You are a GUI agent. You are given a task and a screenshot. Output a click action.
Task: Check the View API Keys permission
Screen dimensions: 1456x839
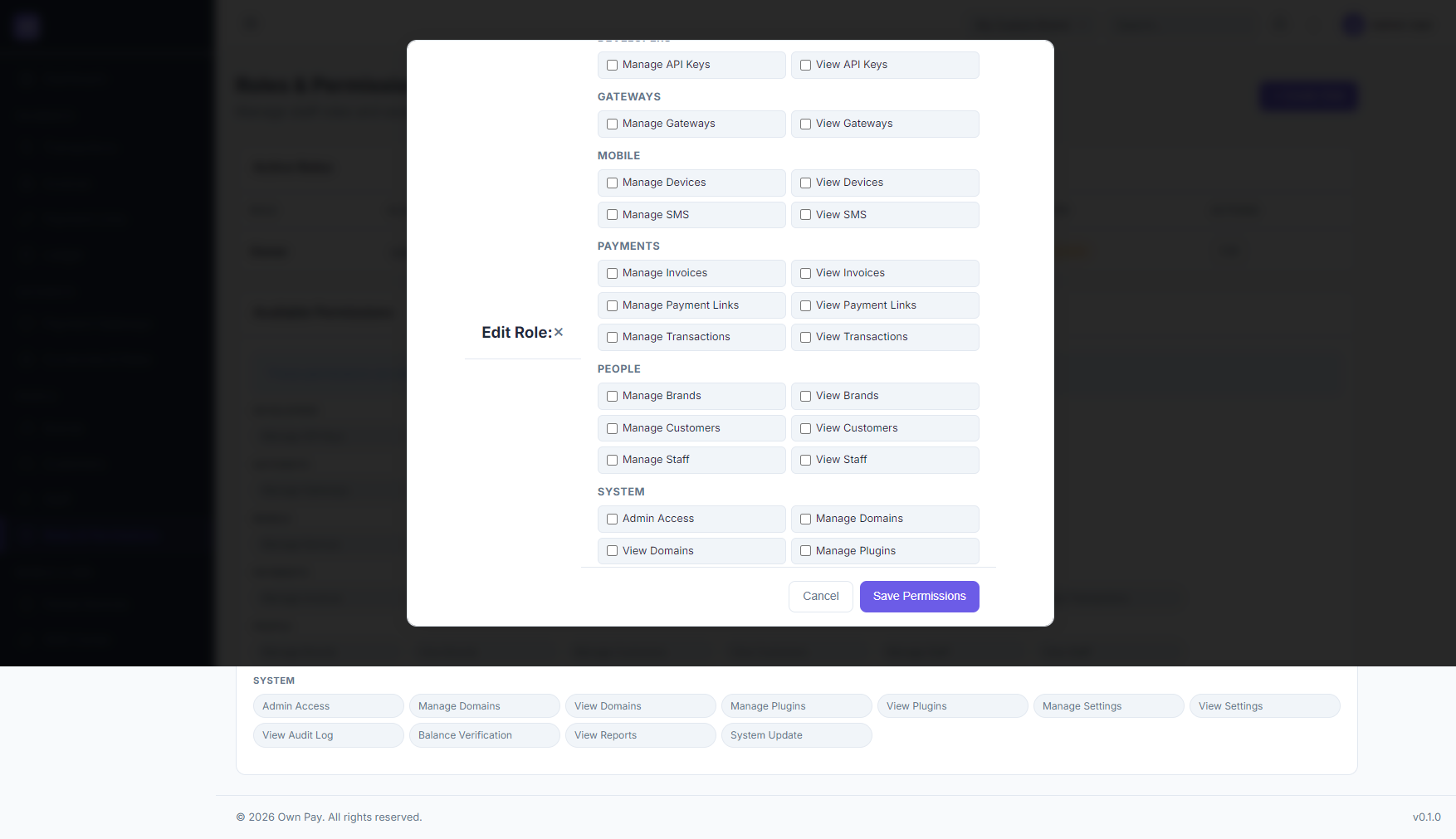(805, 65)
